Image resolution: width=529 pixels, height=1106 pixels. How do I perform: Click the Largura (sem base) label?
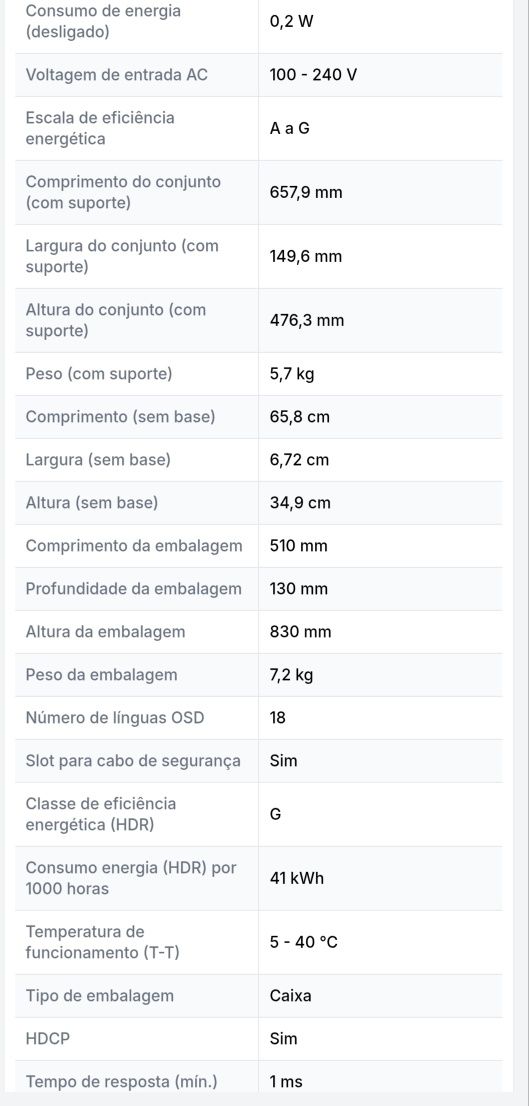[x=98, y=460]
